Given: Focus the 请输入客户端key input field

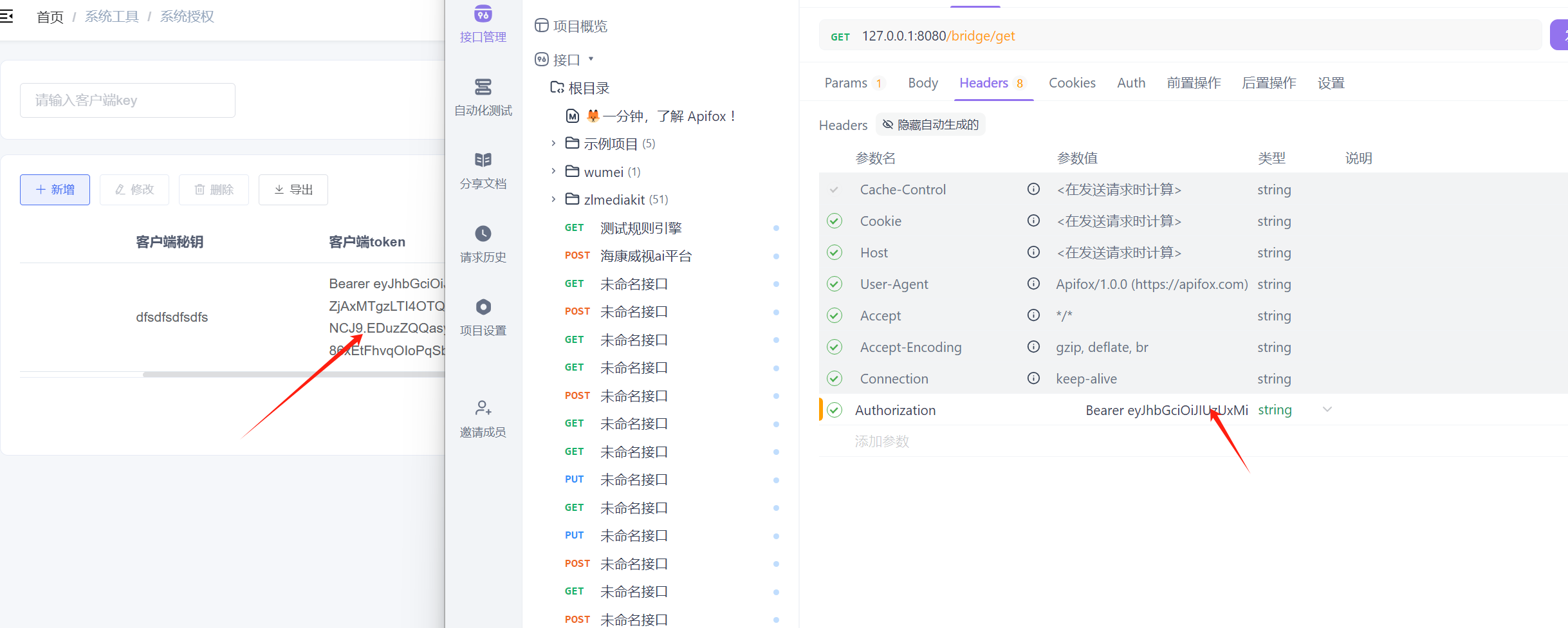Looking at the screenshot, I should click(x=127, y=100).
